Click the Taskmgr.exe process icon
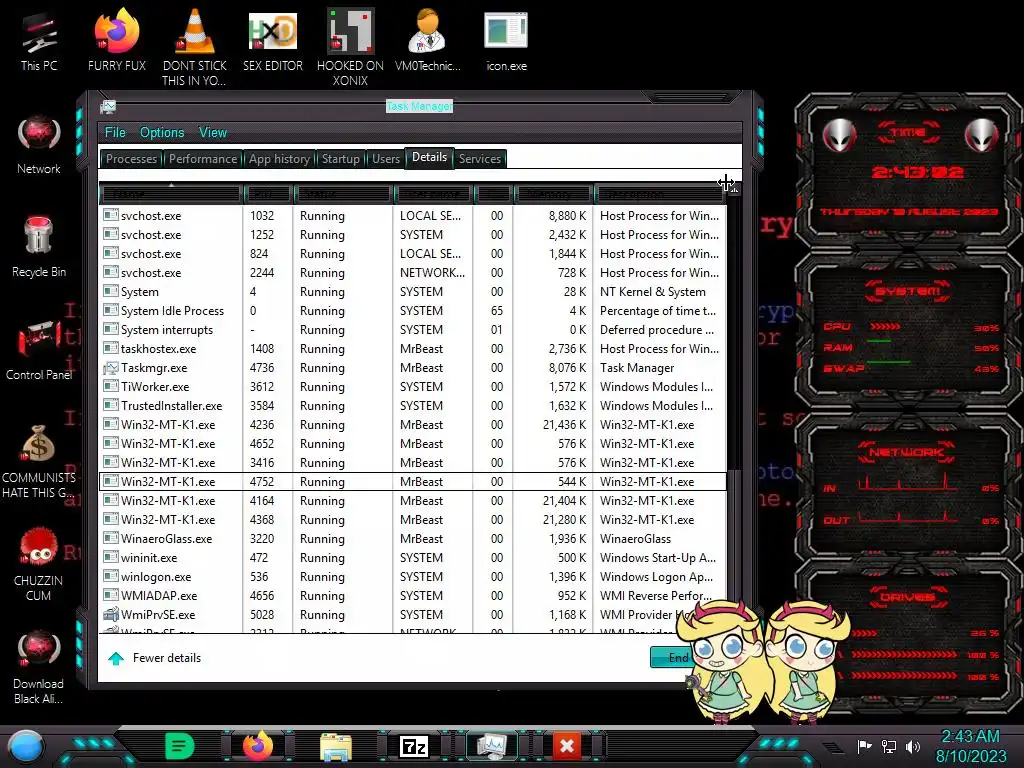 pos(111,368)
